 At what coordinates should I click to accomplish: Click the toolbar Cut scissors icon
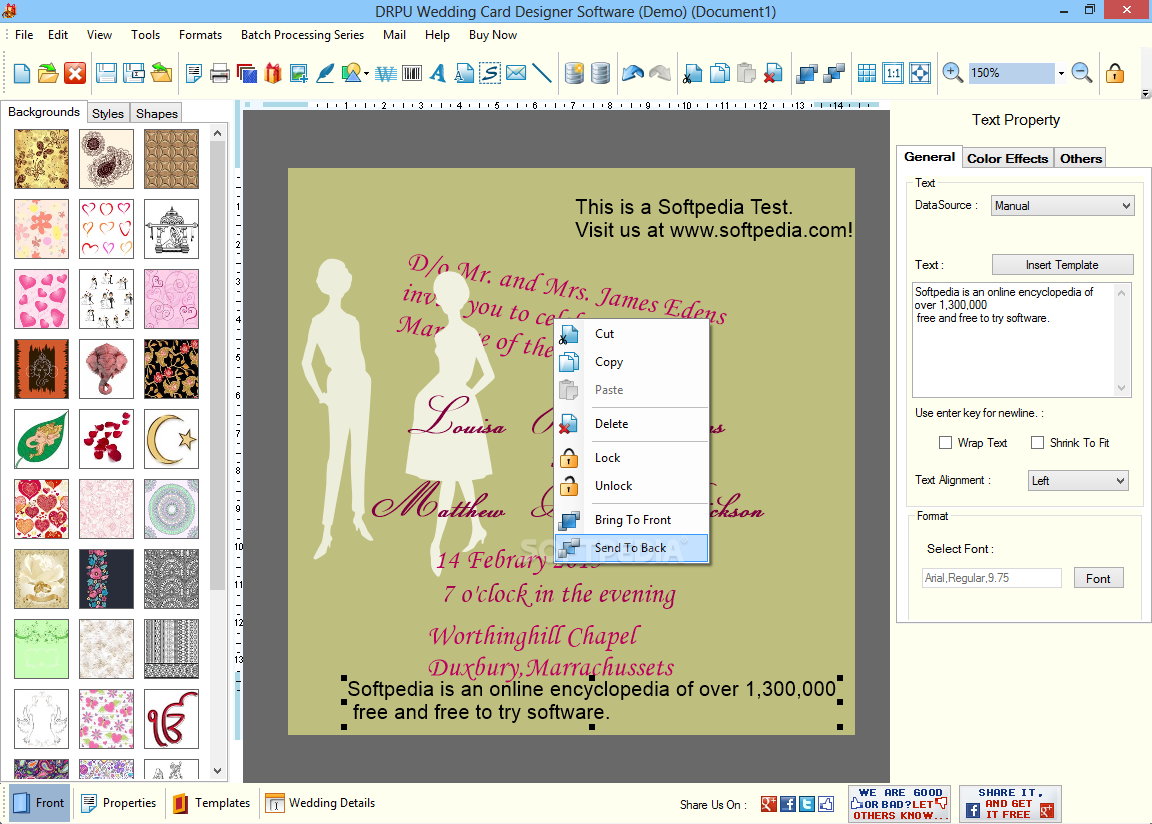click(692, 73)
